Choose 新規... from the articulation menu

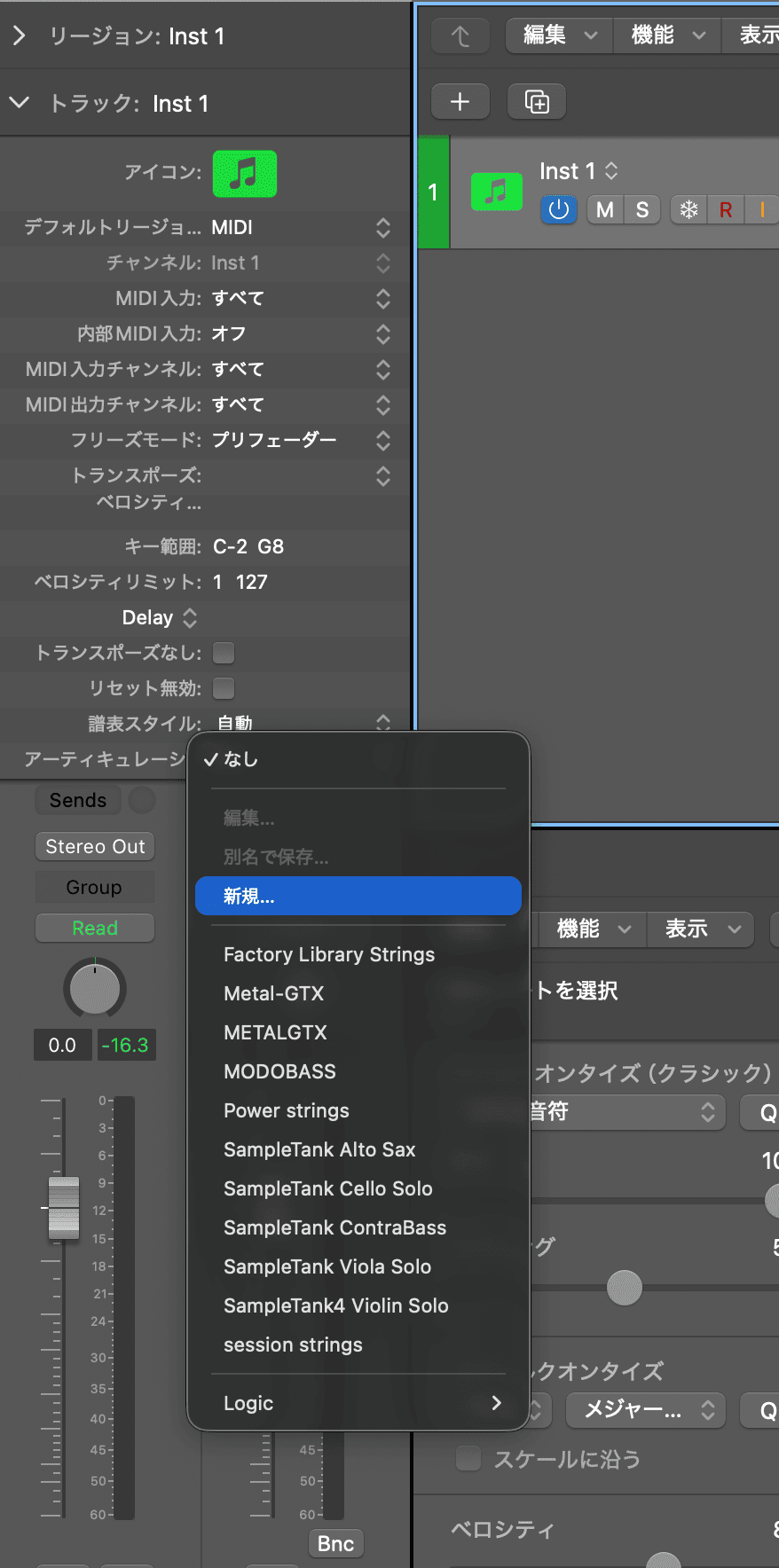358,896
